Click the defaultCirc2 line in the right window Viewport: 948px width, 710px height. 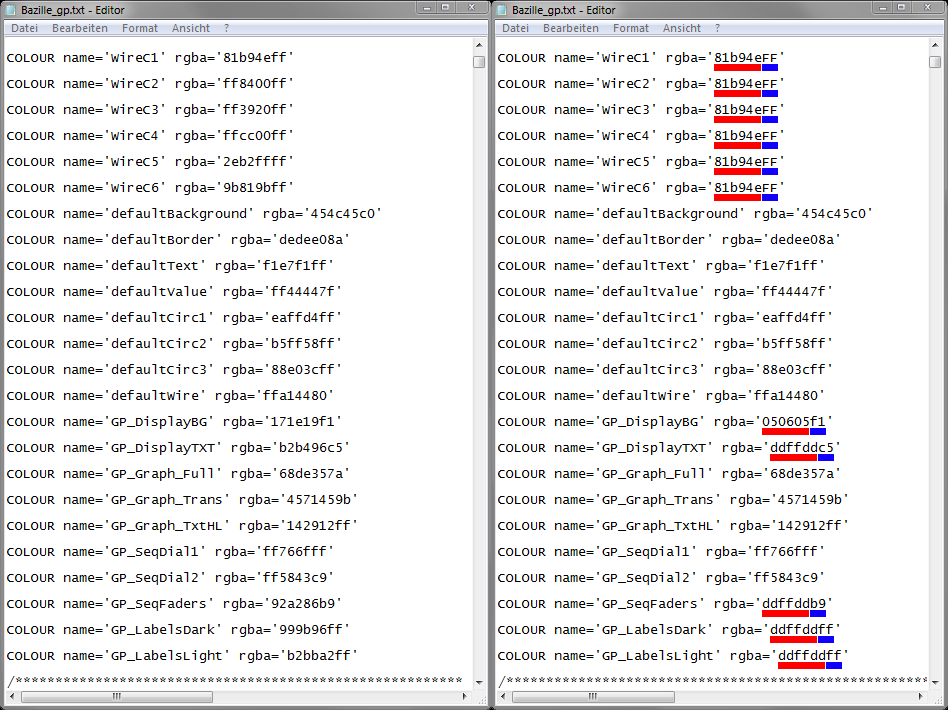(665, 344)
